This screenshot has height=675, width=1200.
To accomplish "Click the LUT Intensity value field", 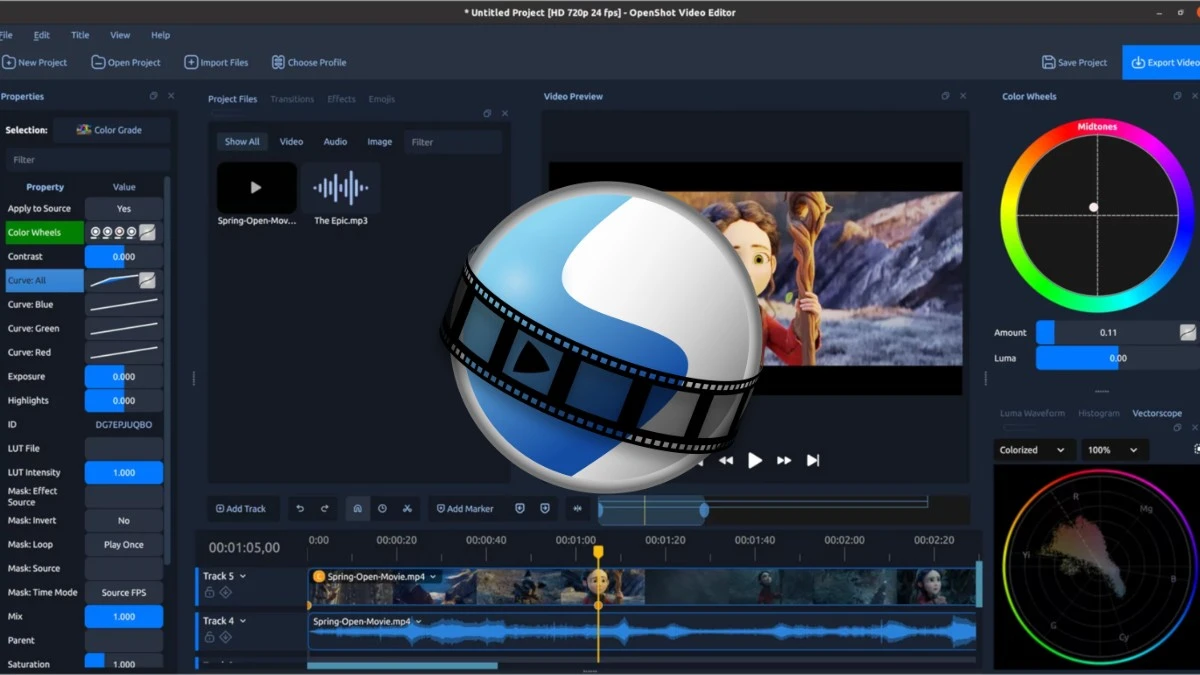I will 124,473.
